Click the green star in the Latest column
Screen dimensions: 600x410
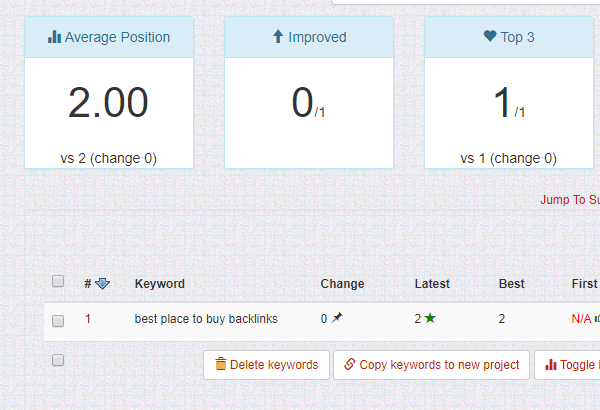click(430, 318)
